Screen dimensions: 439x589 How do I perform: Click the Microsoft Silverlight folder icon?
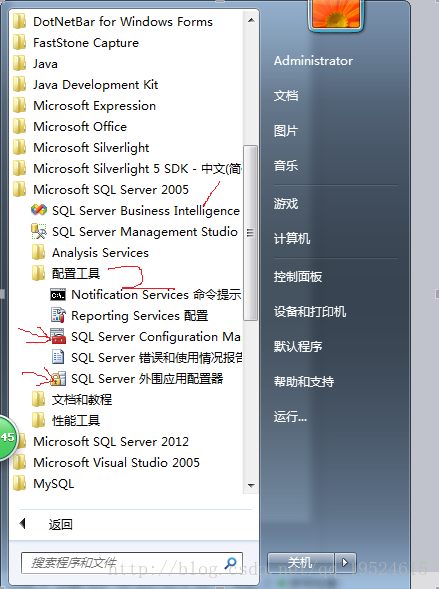click(x=19, y=148)
